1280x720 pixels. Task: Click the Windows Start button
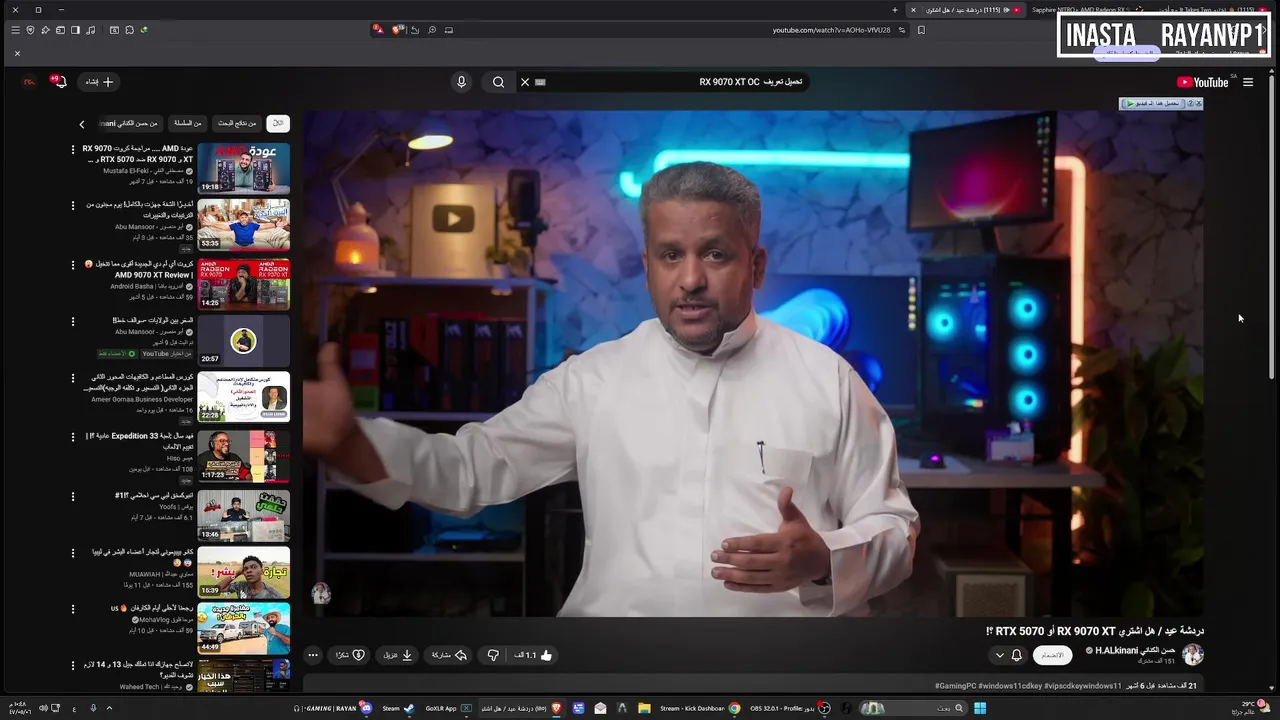(x=980, y=708)
